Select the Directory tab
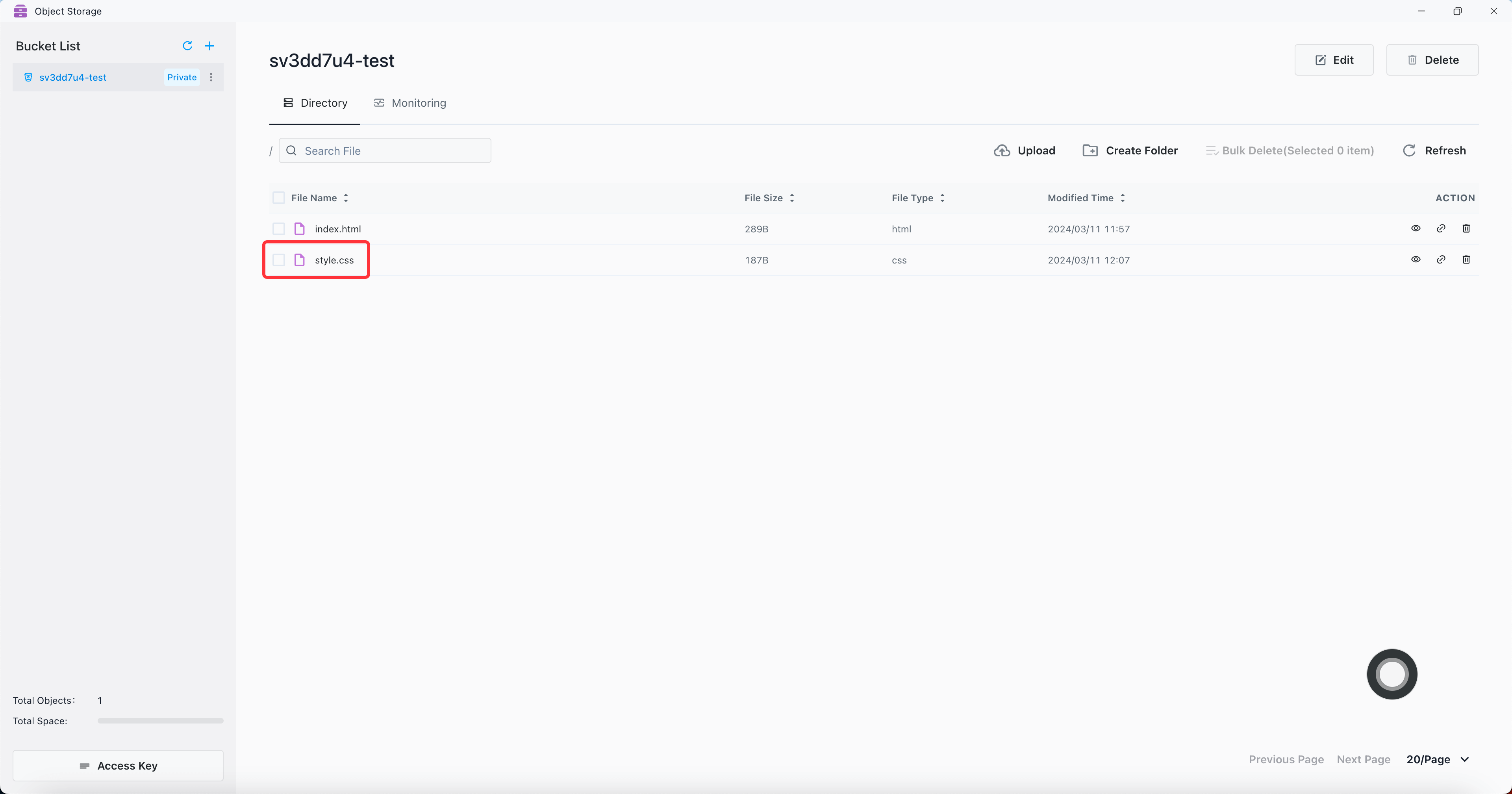 click(315, 103)
